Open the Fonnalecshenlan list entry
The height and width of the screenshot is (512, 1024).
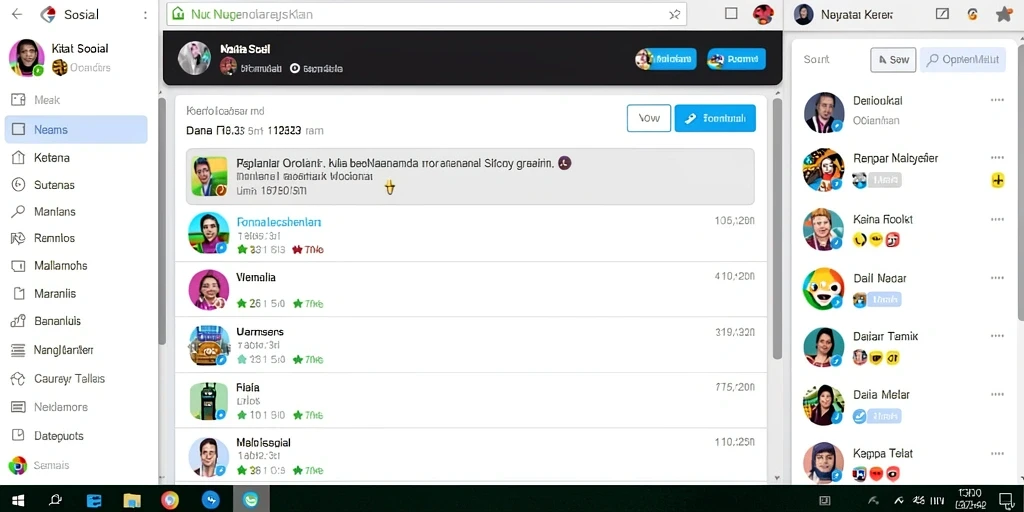(470, 234)
